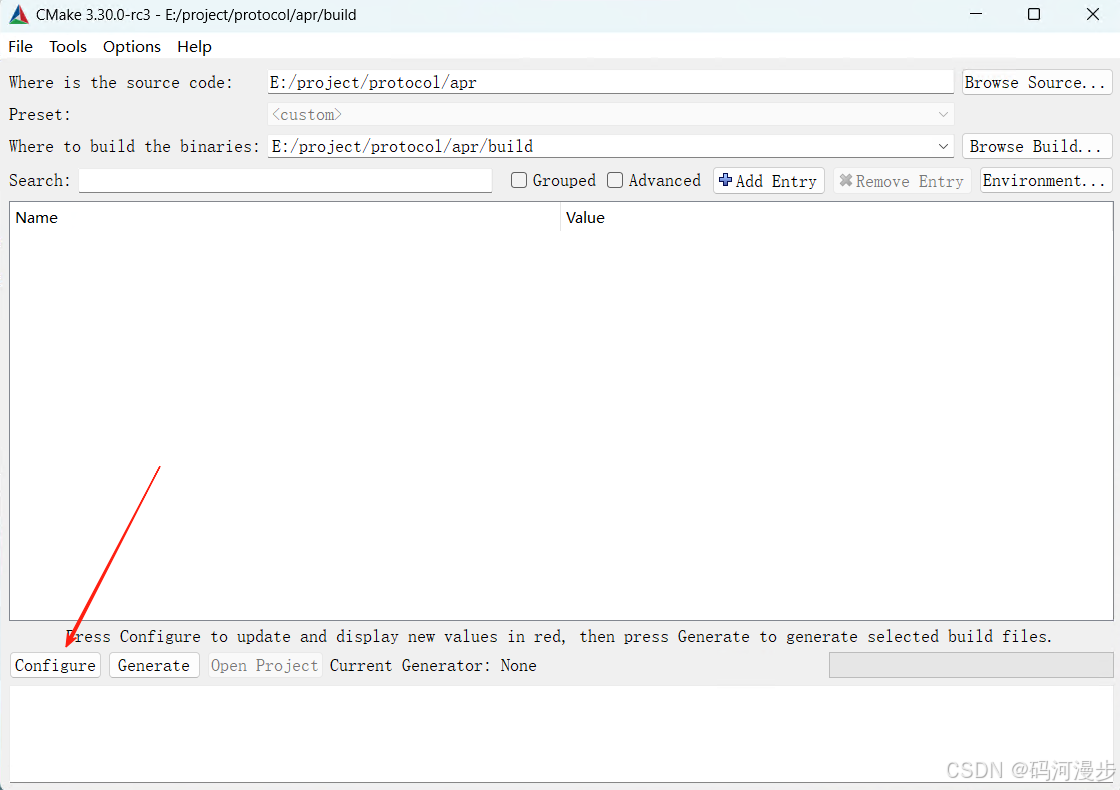Click the progress bar next to generator label
This screenshot has width=1120, height=790.
click(x=971, y=665)
